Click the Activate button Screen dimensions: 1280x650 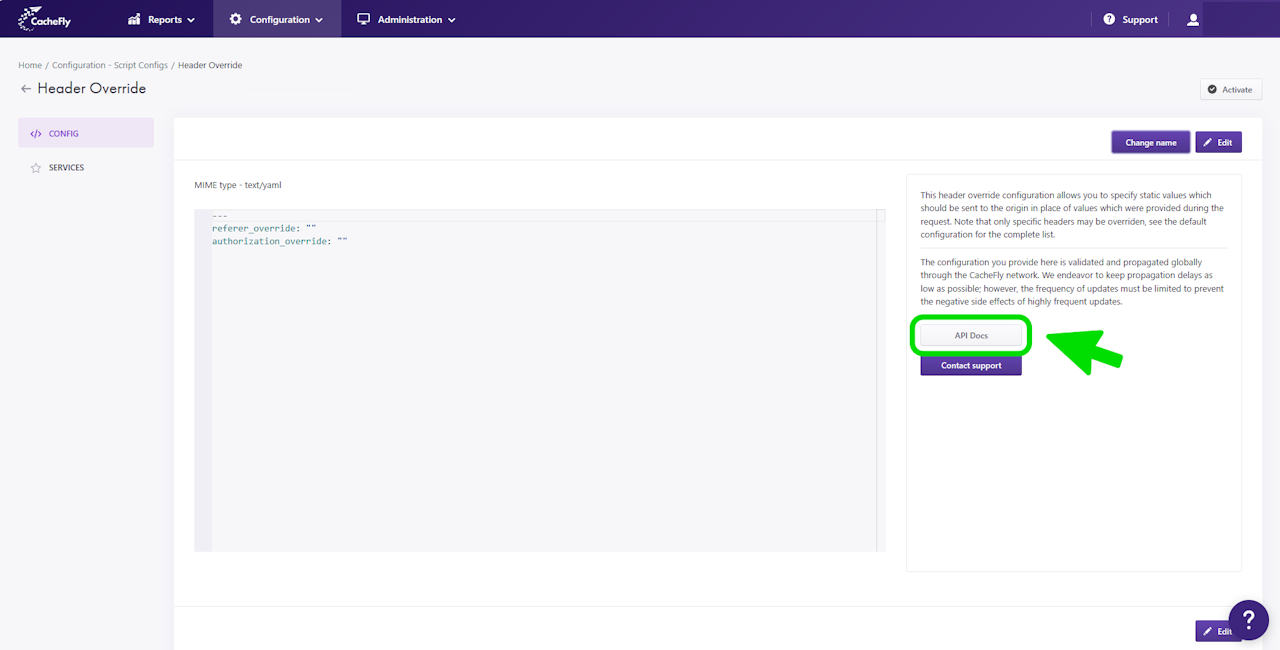[x=1231, y=89]
